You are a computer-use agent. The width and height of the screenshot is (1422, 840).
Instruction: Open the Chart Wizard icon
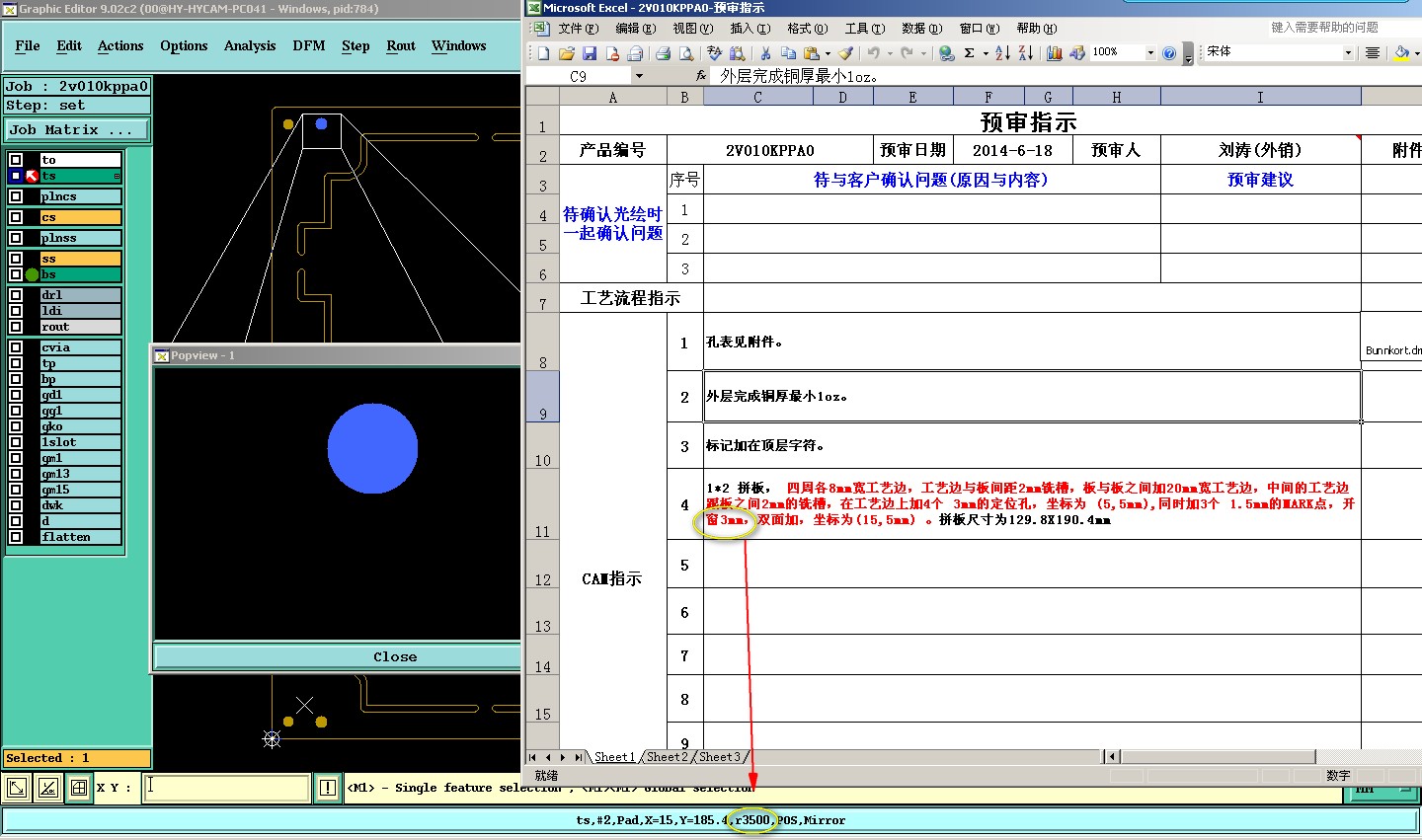pos(1054,53)
